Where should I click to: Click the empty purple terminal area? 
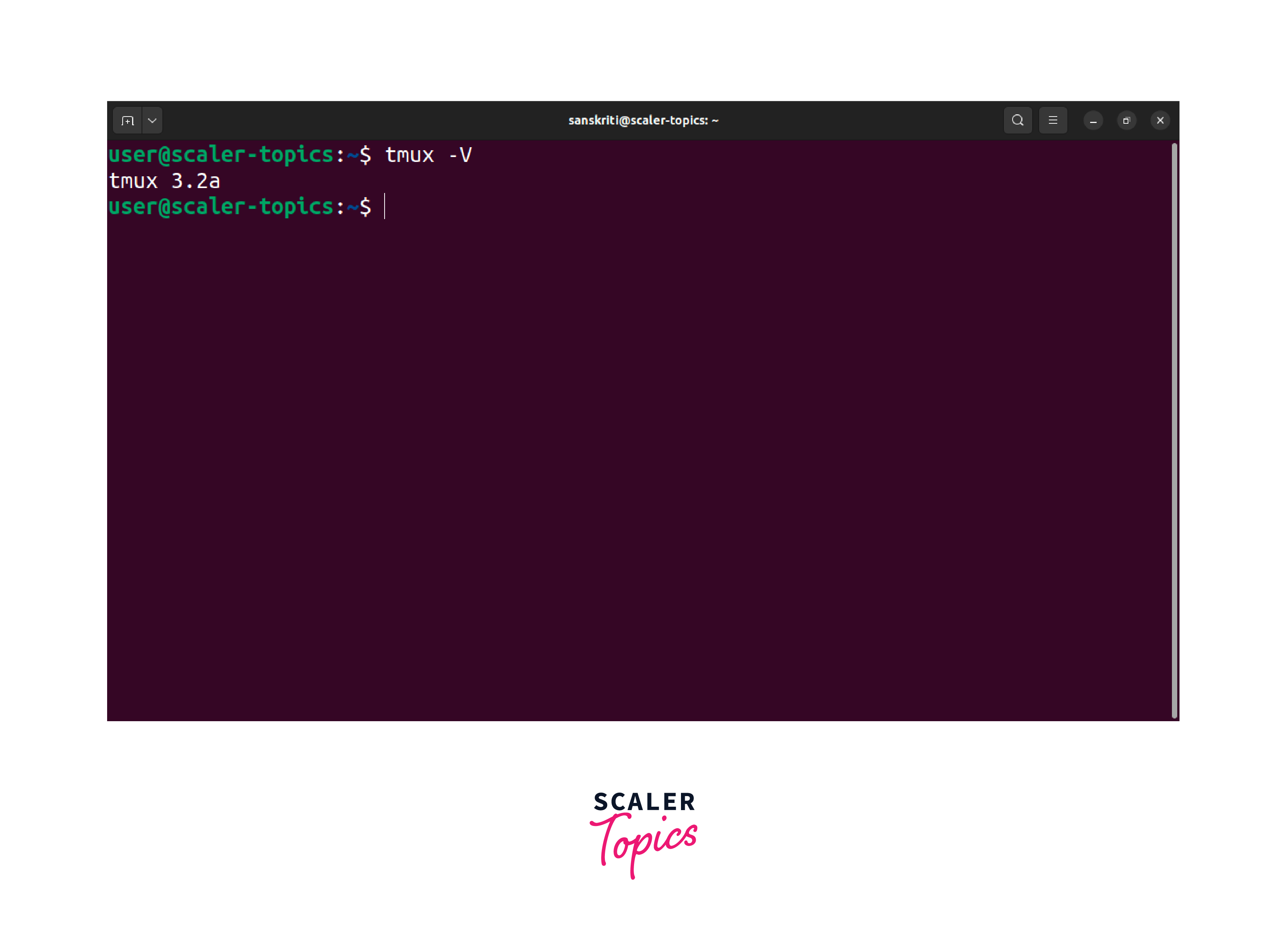[634, 461]
